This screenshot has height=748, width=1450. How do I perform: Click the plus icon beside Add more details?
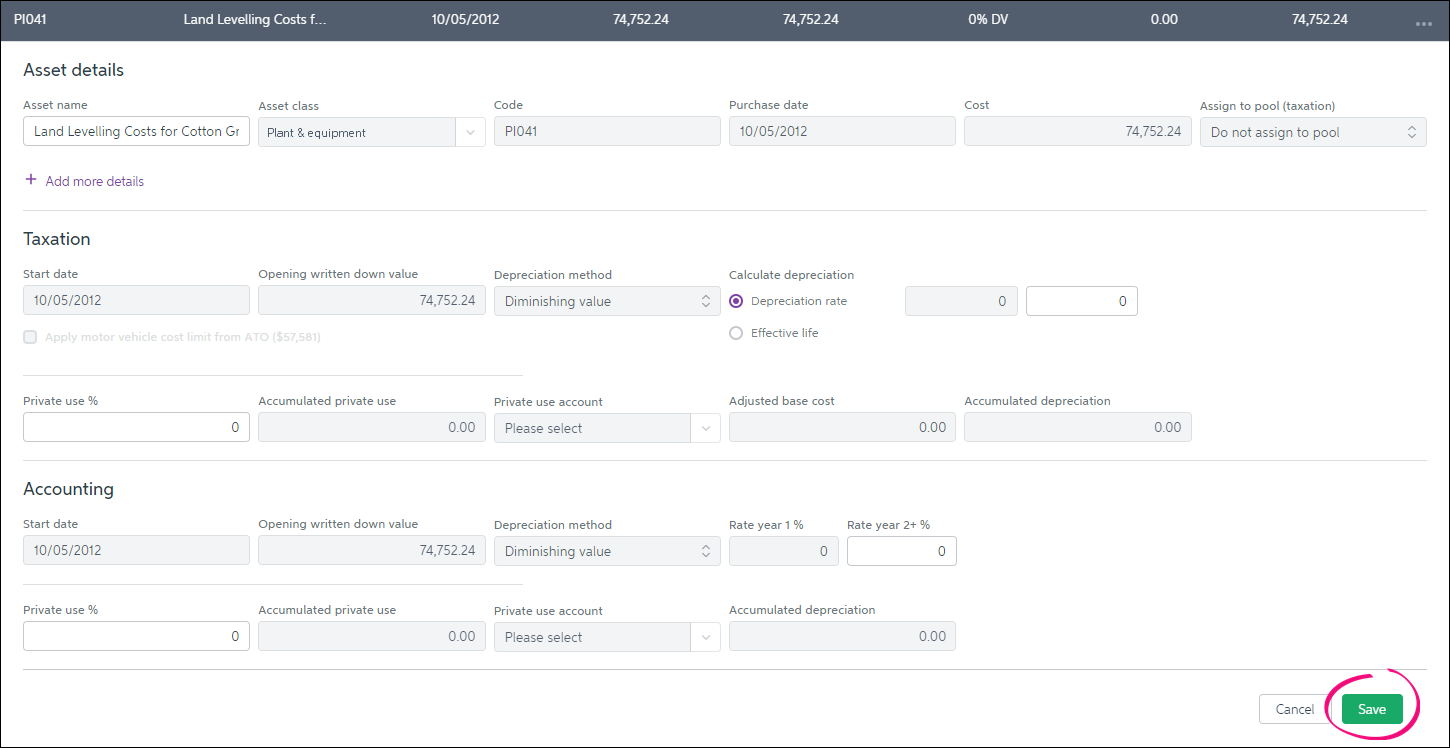coord(31,181)
